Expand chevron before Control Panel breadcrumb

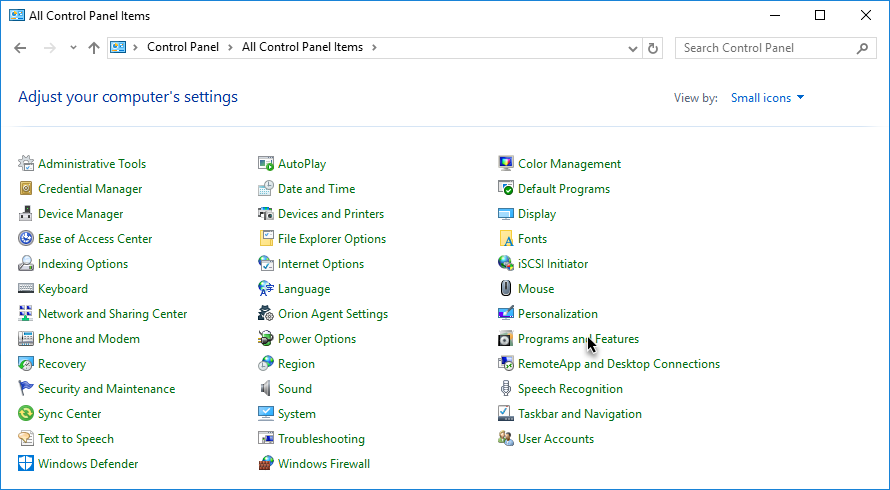point(135,48)
